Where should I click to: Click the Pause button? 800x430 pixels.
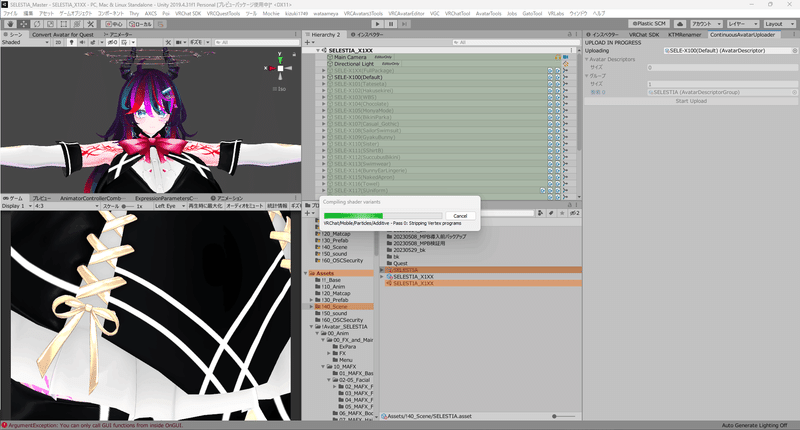coord(391,24)
